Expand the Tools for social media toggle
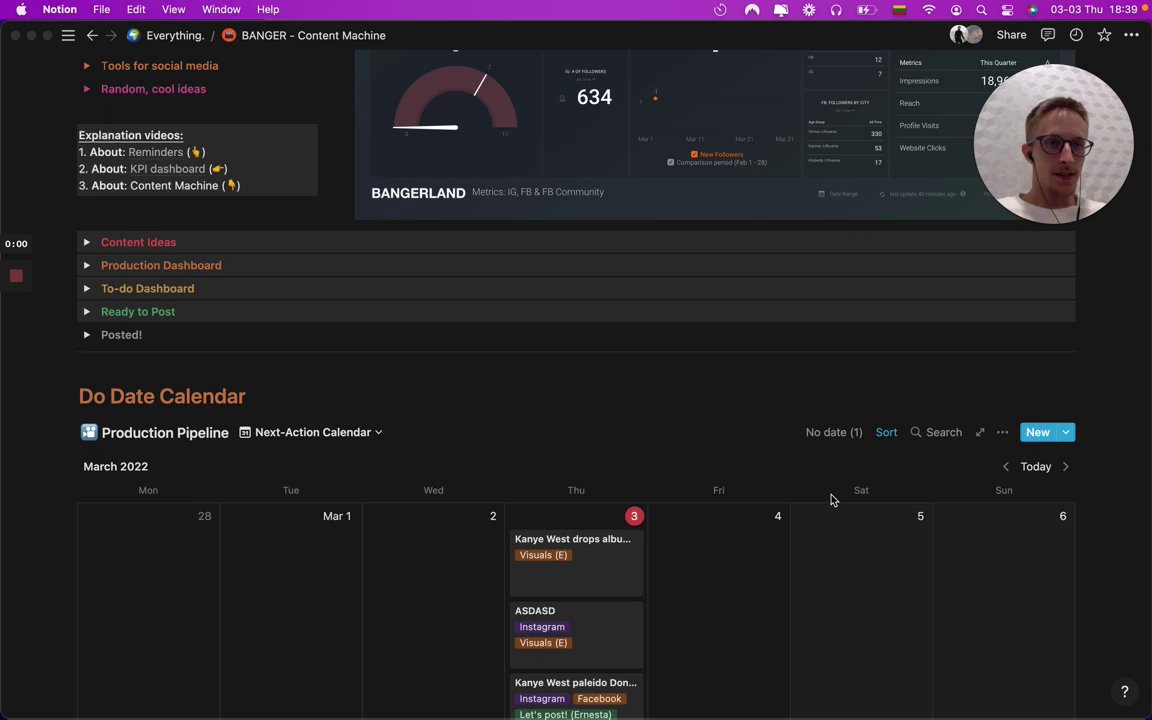This screenshot has width=1152, height=720. pos(87,65)
